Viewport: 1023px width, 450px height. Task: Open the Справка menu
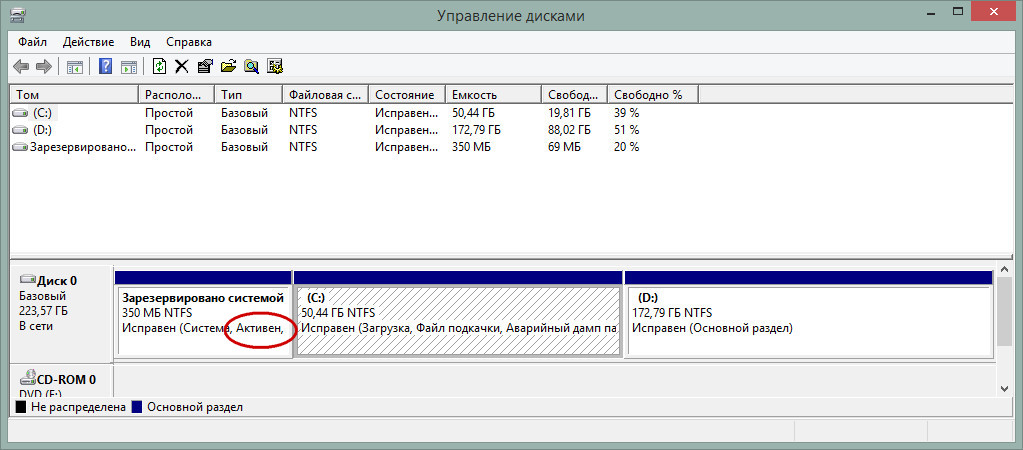(x=189, y=42)
